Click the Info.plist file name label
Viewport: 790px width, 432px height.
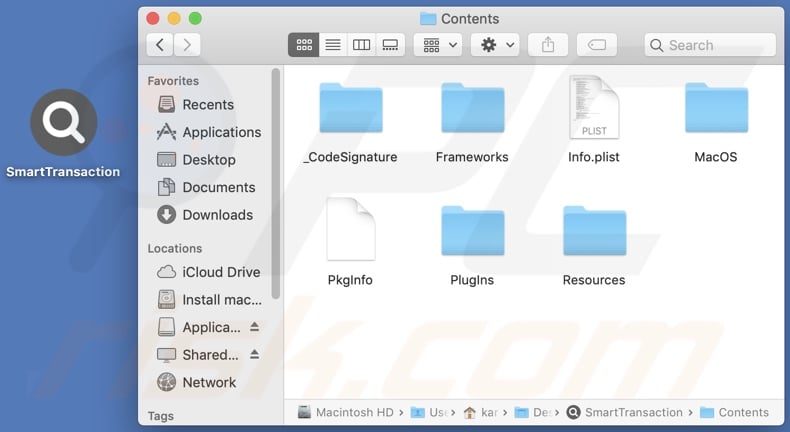pyautogui.click(x=594, y=157)
